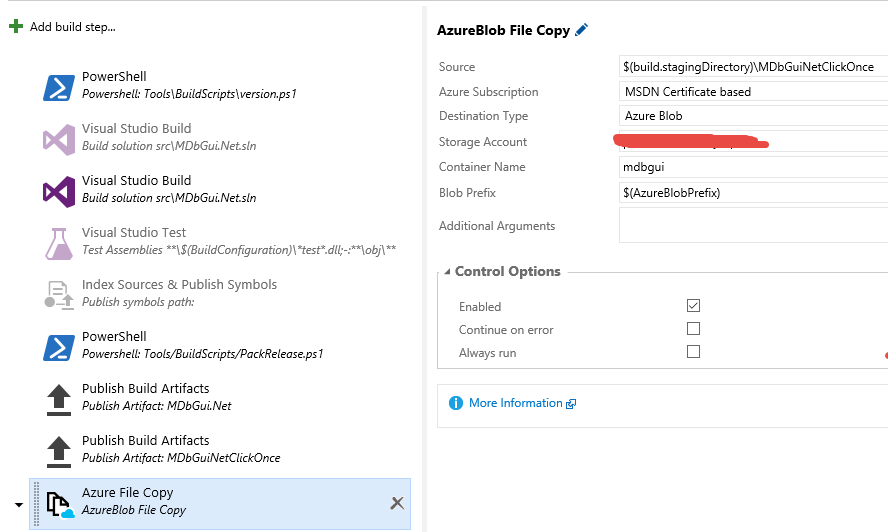The width and height of the screenshot is (888, 532).
Task: Select Powershell: Tools\BuildScripts\version.ps1 step text
Action: click(189, 93)
